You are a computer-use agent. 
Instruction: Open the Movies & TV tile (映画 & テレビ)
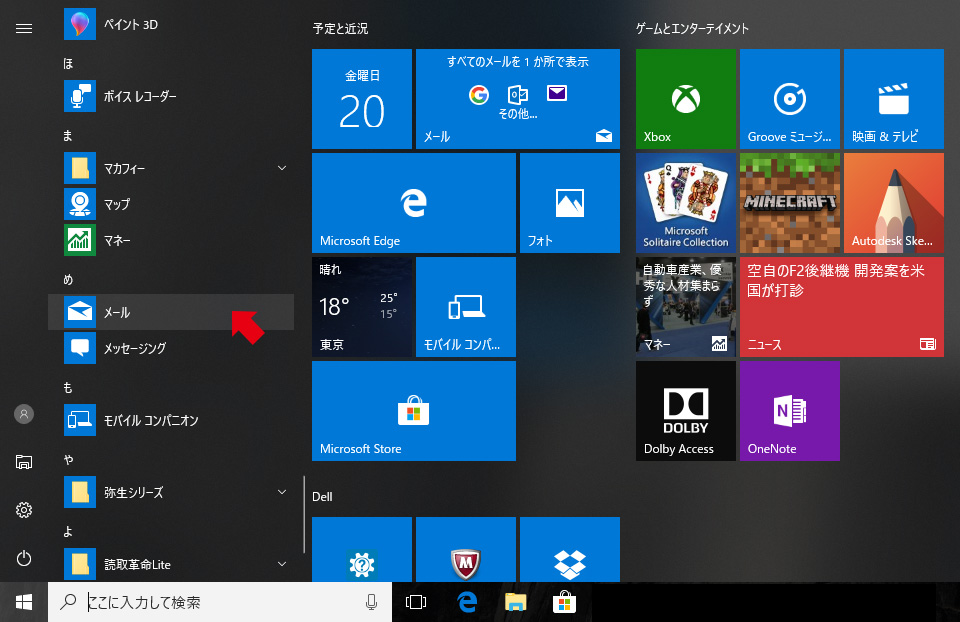pos(894,99)
